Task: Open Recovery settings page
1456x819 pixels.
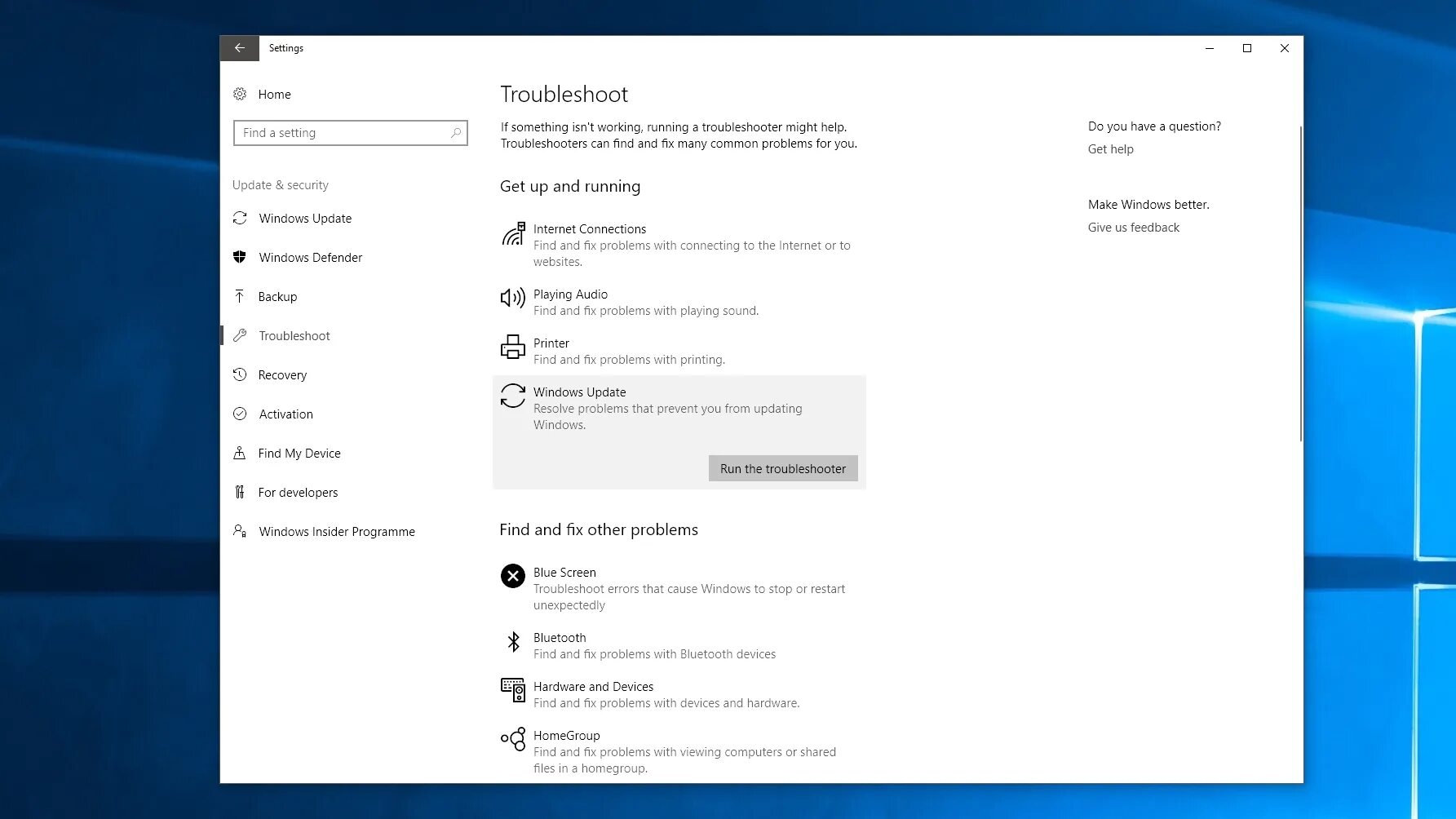Action: click(x=282, y=375)
